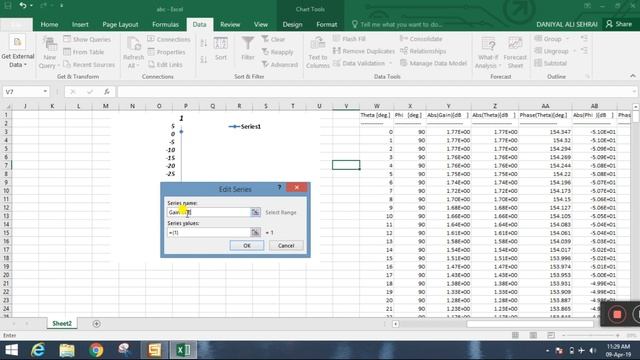Switch to the Review tab
Screen dimensions: 640x360
(x=230, y=24)
